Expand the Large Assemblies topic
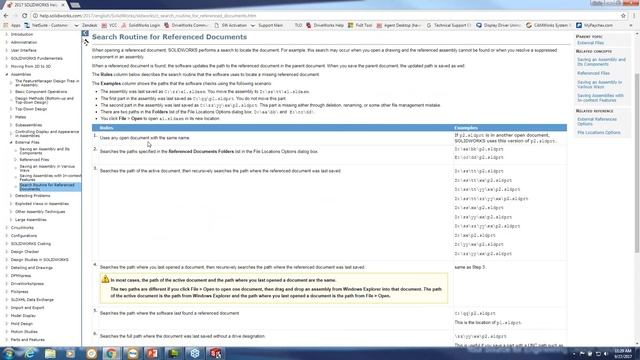Screen dimensions: 640x360 tap(11, 220)
